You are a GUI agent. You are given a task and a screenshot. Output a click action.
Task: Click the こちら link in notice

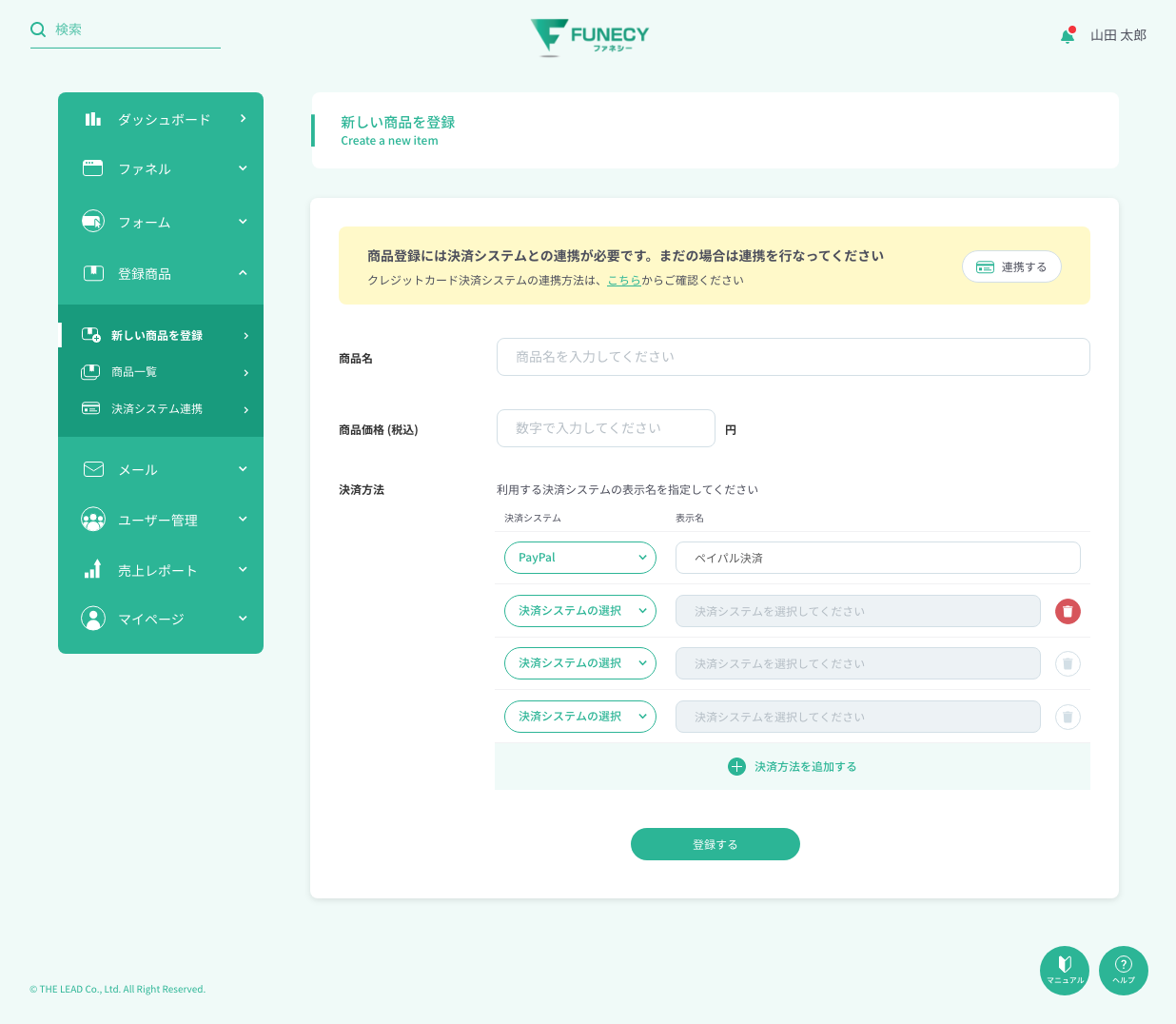[x=624, y=281]
